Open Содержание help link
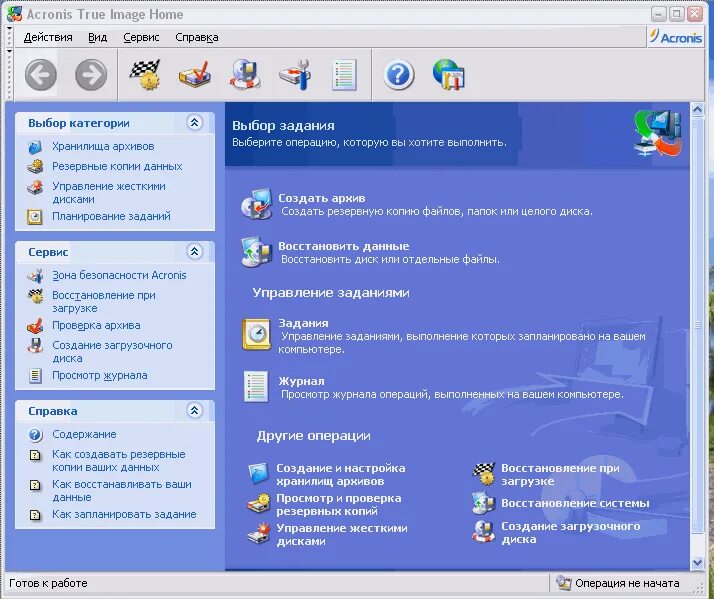Screen dimensions: 714x599 click(x=84, y=434)
